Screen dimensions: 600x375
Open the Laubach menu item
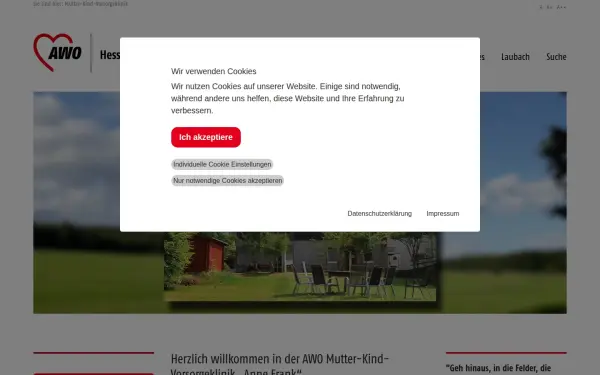[515, 57]
